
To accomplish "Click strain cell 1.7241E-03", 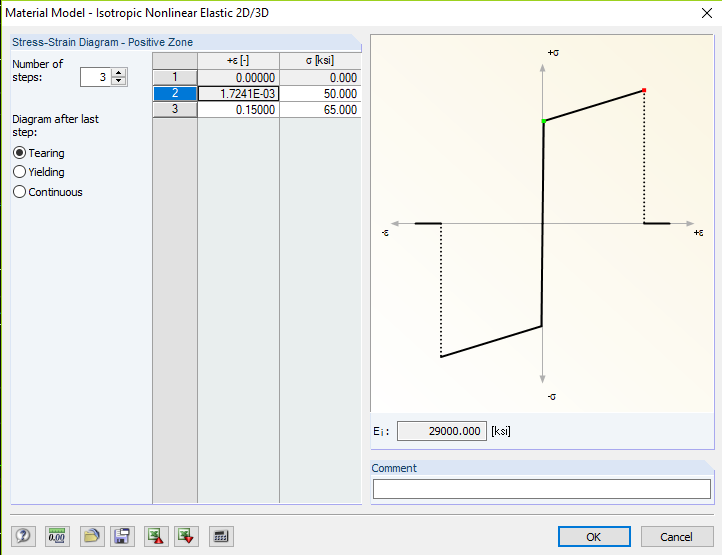I will 239,93.
